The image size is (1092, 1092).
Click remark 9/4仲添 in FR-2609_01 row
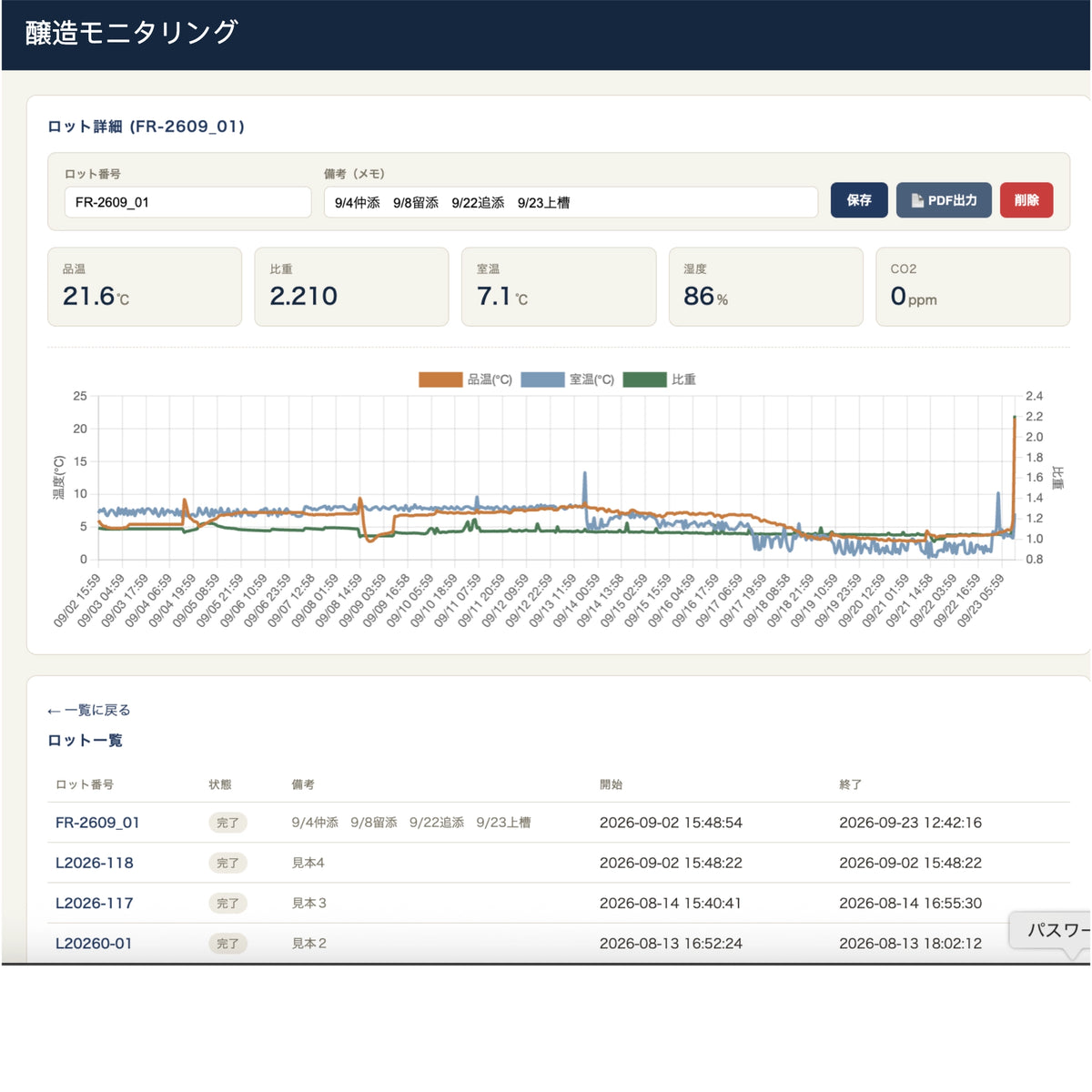(315, 823)
